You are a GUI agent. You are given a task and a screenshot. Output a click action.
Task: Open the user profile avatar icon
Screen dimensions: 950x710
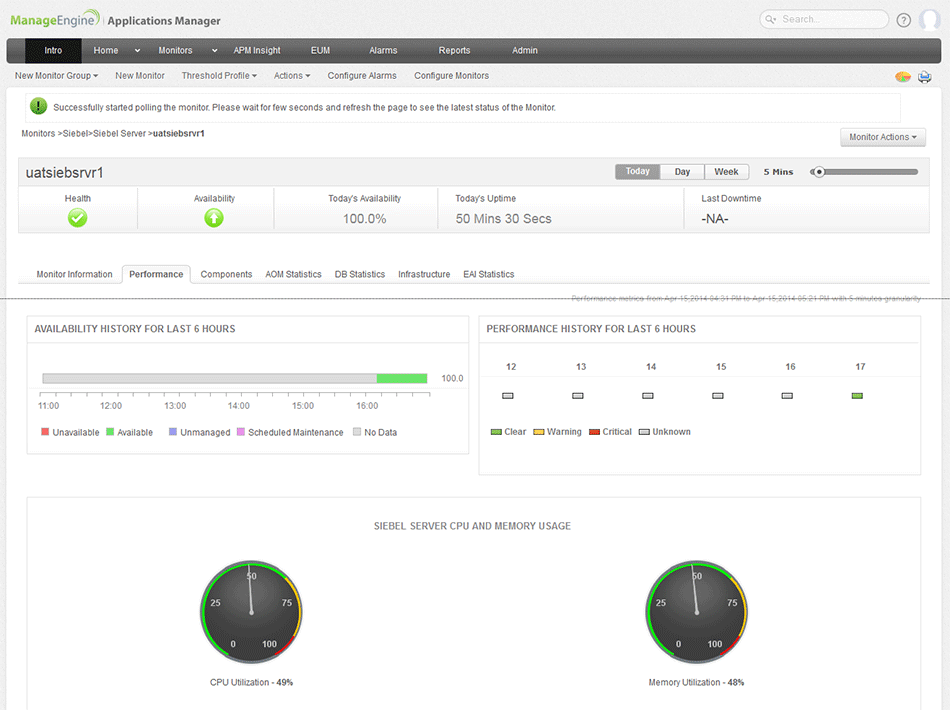pos(929,20)
